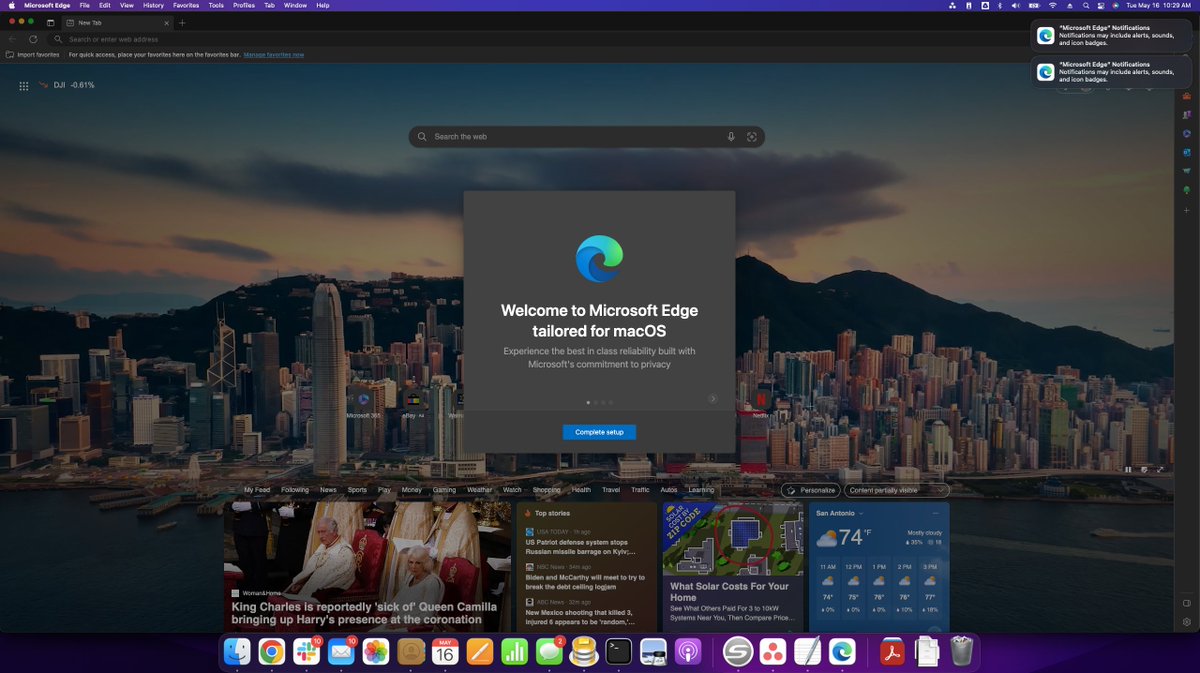This screenshot has height=673, width=1200.
Task: Click the Wi-Fi status icon in menu bar
Action: click(x=1052, y=5)
